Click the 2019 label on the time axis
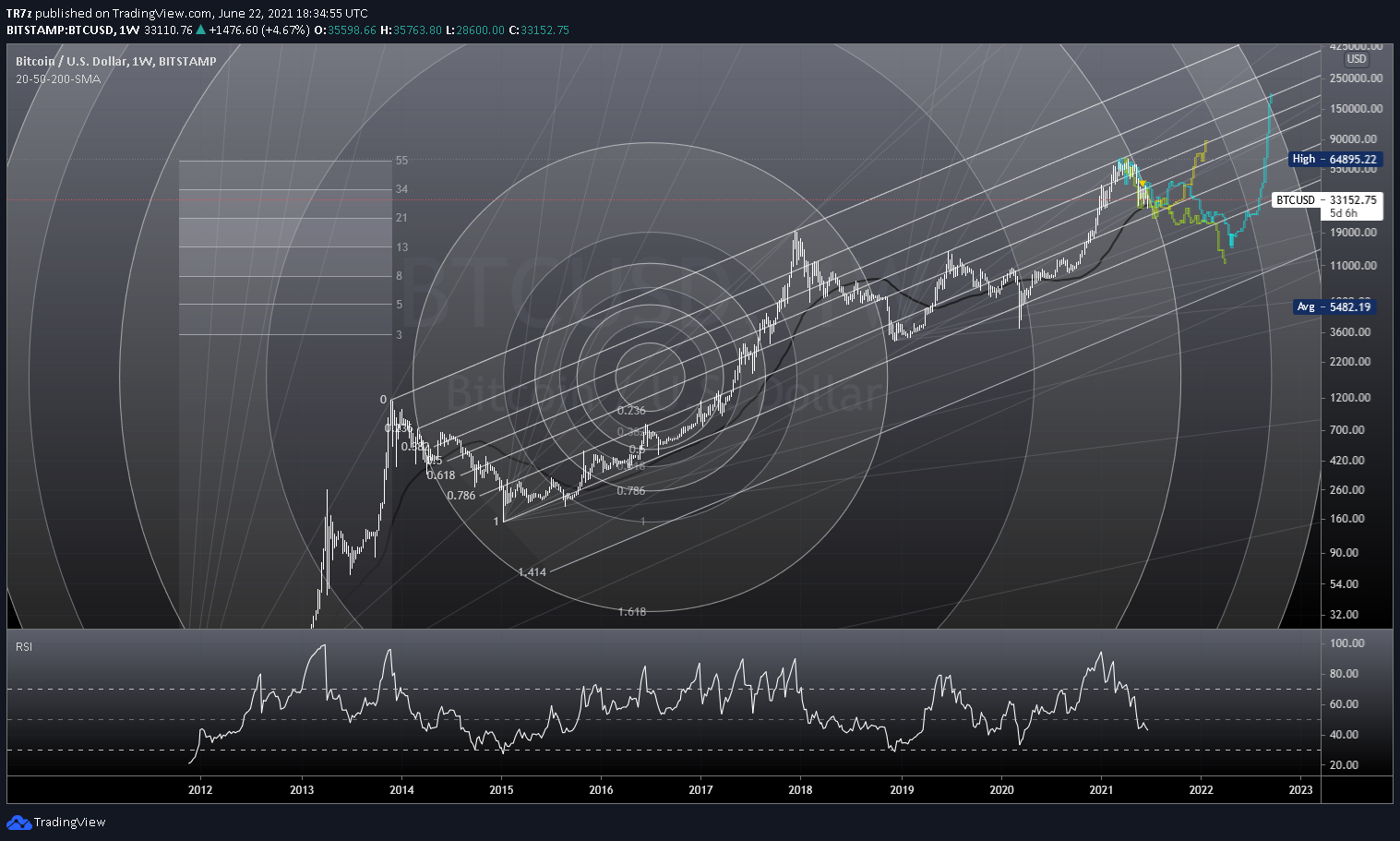Screen dimensions: 1400x841 [902, 789]
